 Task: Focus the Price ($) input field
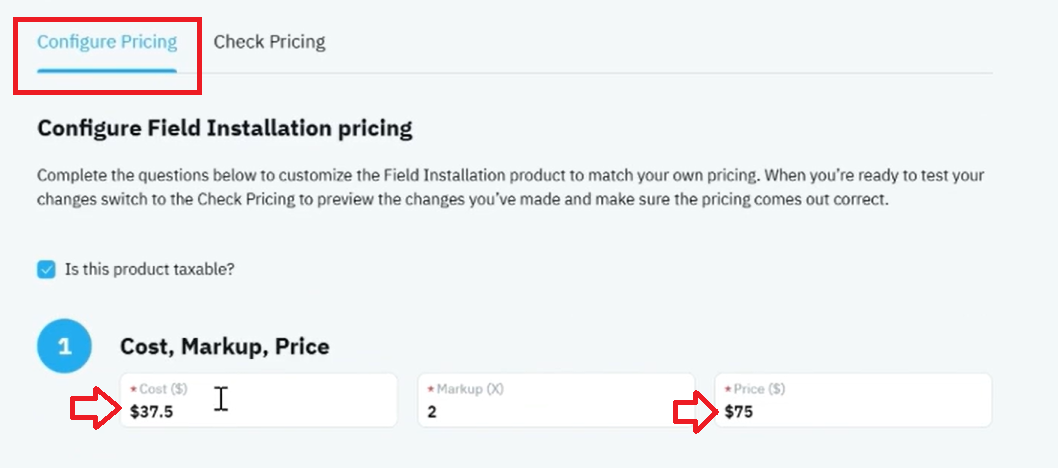[854, 400]
